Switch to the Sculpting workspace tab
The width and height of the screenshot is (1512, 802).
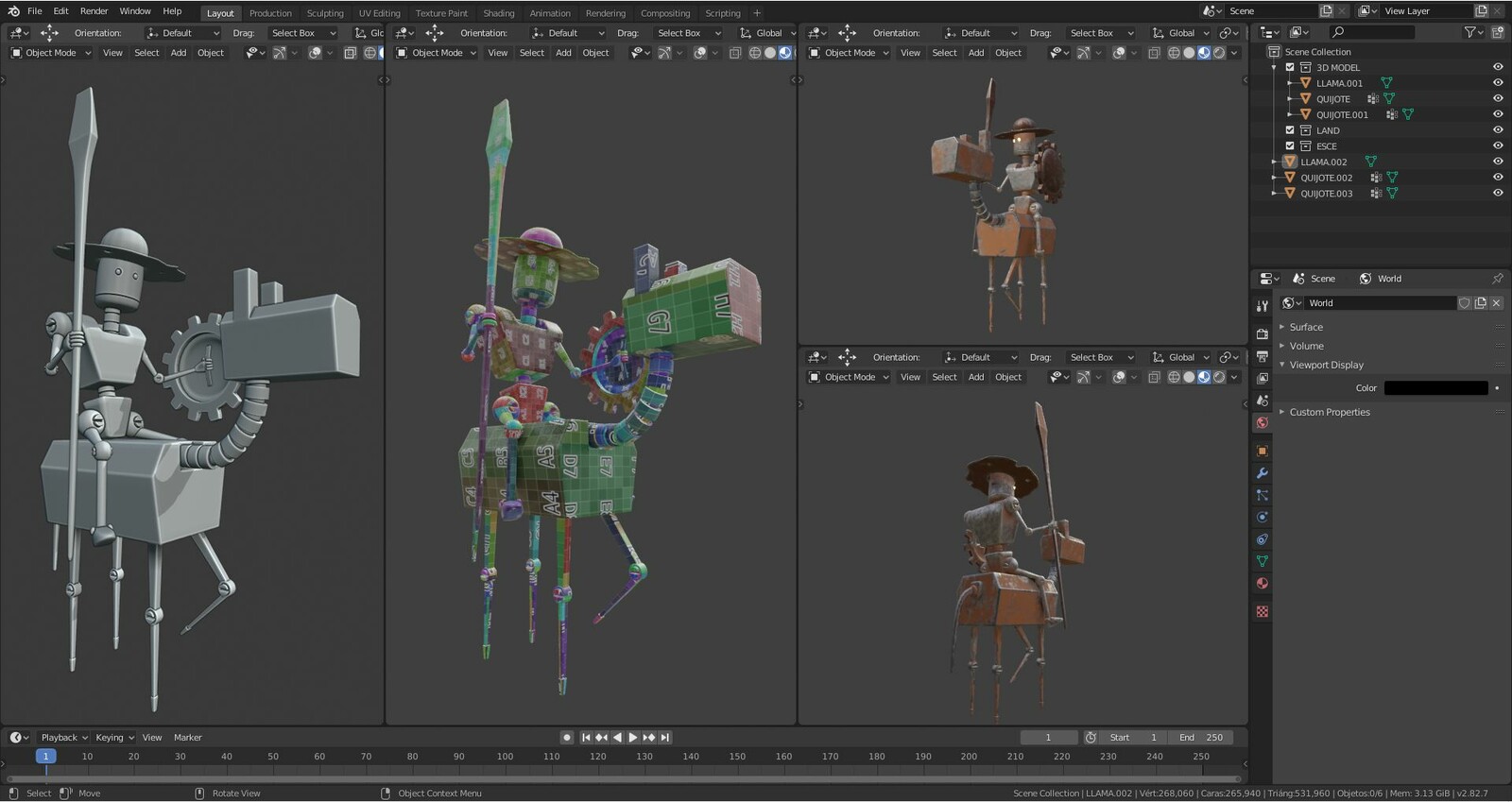[x=325, y=13]
